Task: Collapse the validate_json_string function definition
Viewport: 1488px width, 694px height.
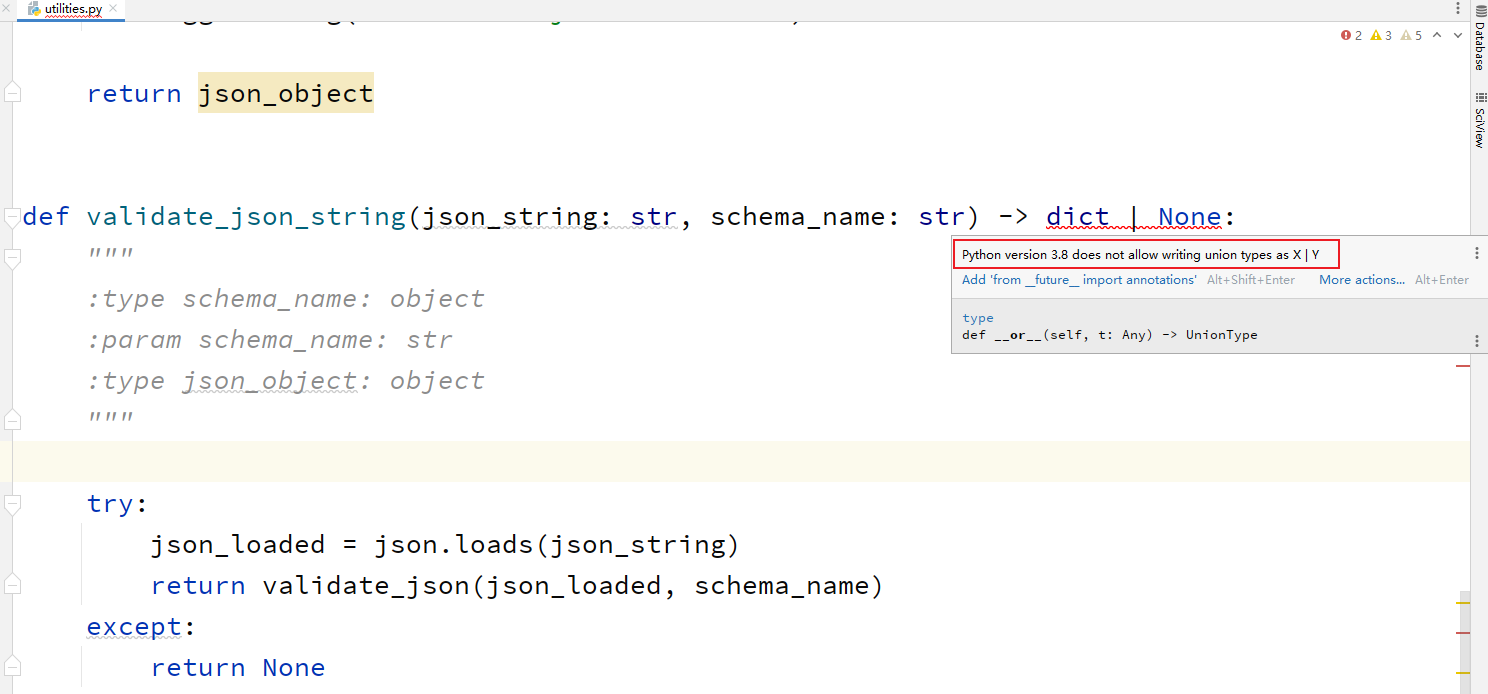Action: click(x=12, y=216)
